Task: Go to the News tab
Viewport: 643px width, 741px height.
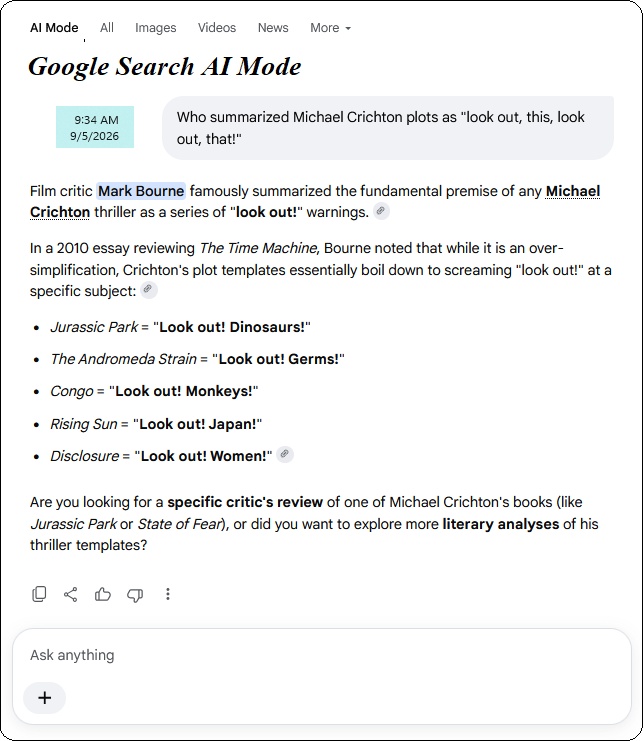Action: tap(273, 28)
